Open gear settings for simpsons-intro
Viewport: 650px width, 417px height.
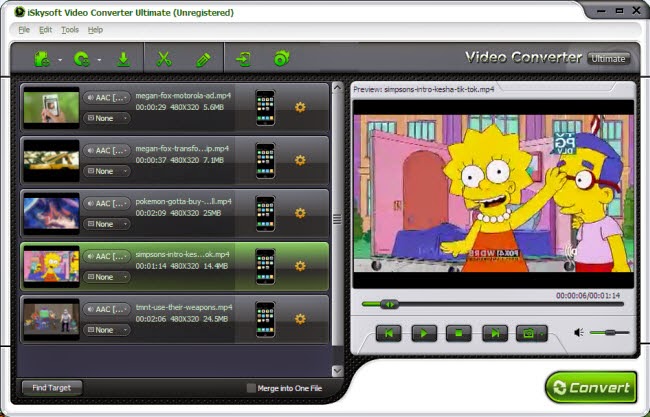(300, 266)
